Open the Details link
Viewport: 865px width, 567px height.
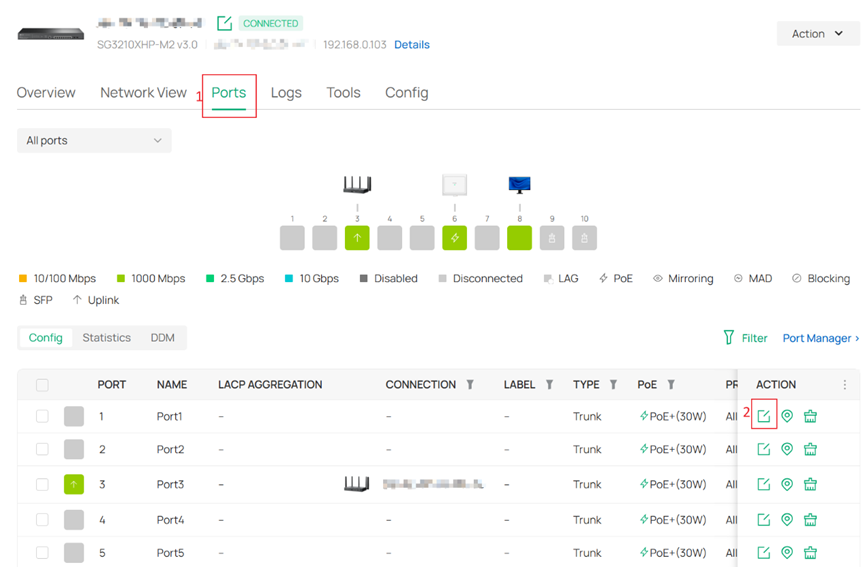point(412,45)
